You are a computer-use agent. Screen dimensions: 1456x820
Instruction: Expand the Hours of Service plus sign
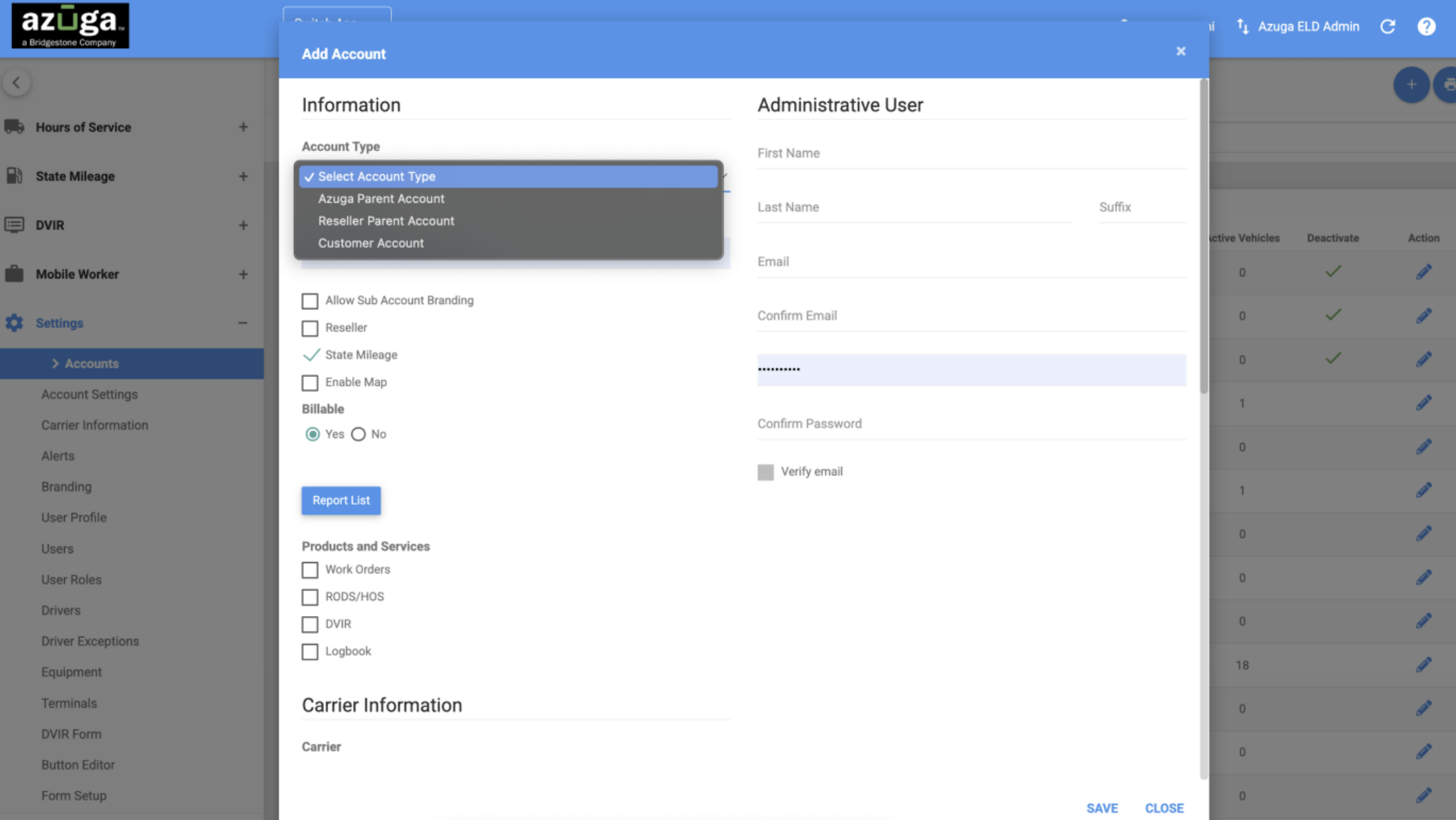click(243, 127)
